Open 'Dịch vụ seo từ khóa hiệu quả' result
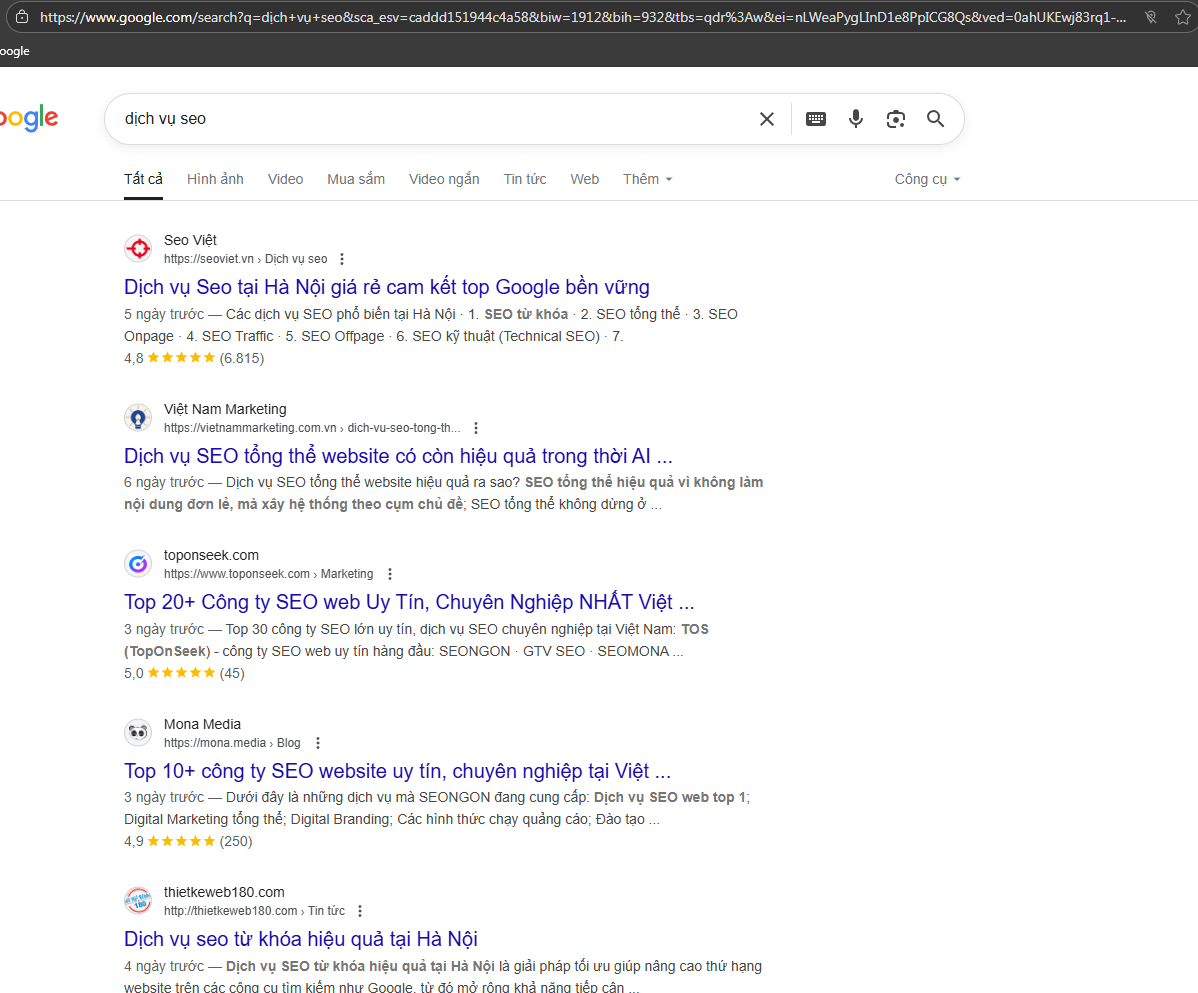The image size is (1198, 993). tap(301, 939)
